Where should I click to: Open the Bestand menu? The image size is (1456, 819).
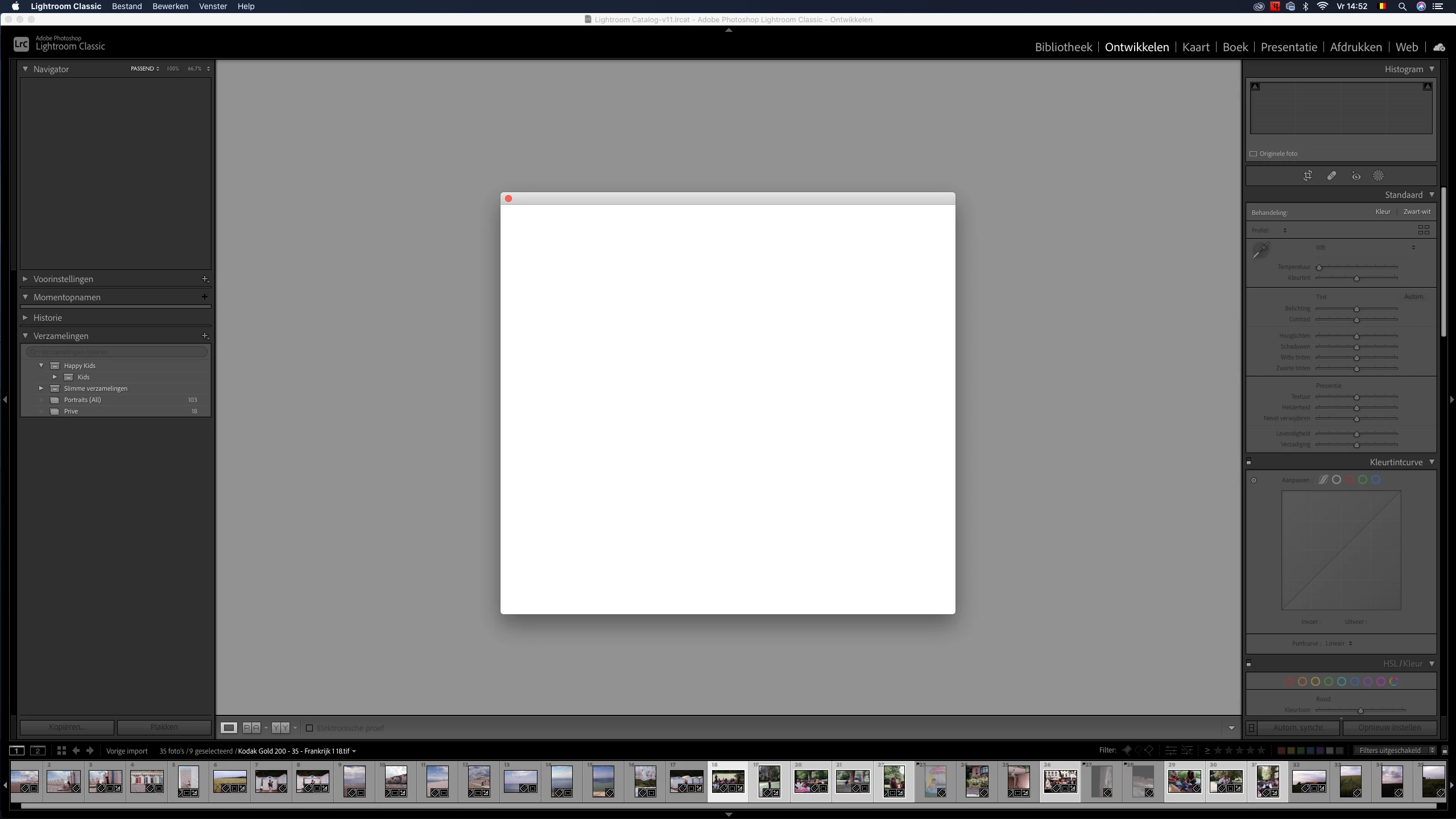(x=126, y=6)
